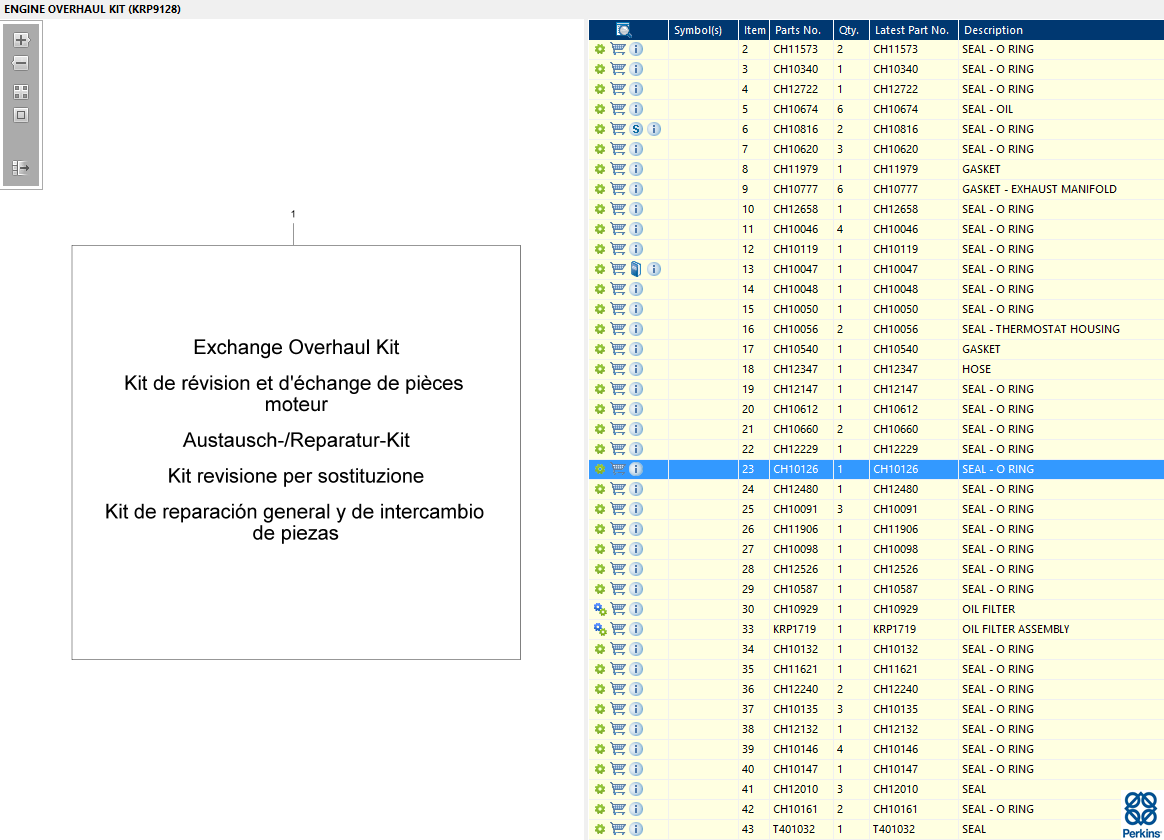Sort by the Qty. column header
The width and height of the screenshot is (1164, 840).
[851, 30]
